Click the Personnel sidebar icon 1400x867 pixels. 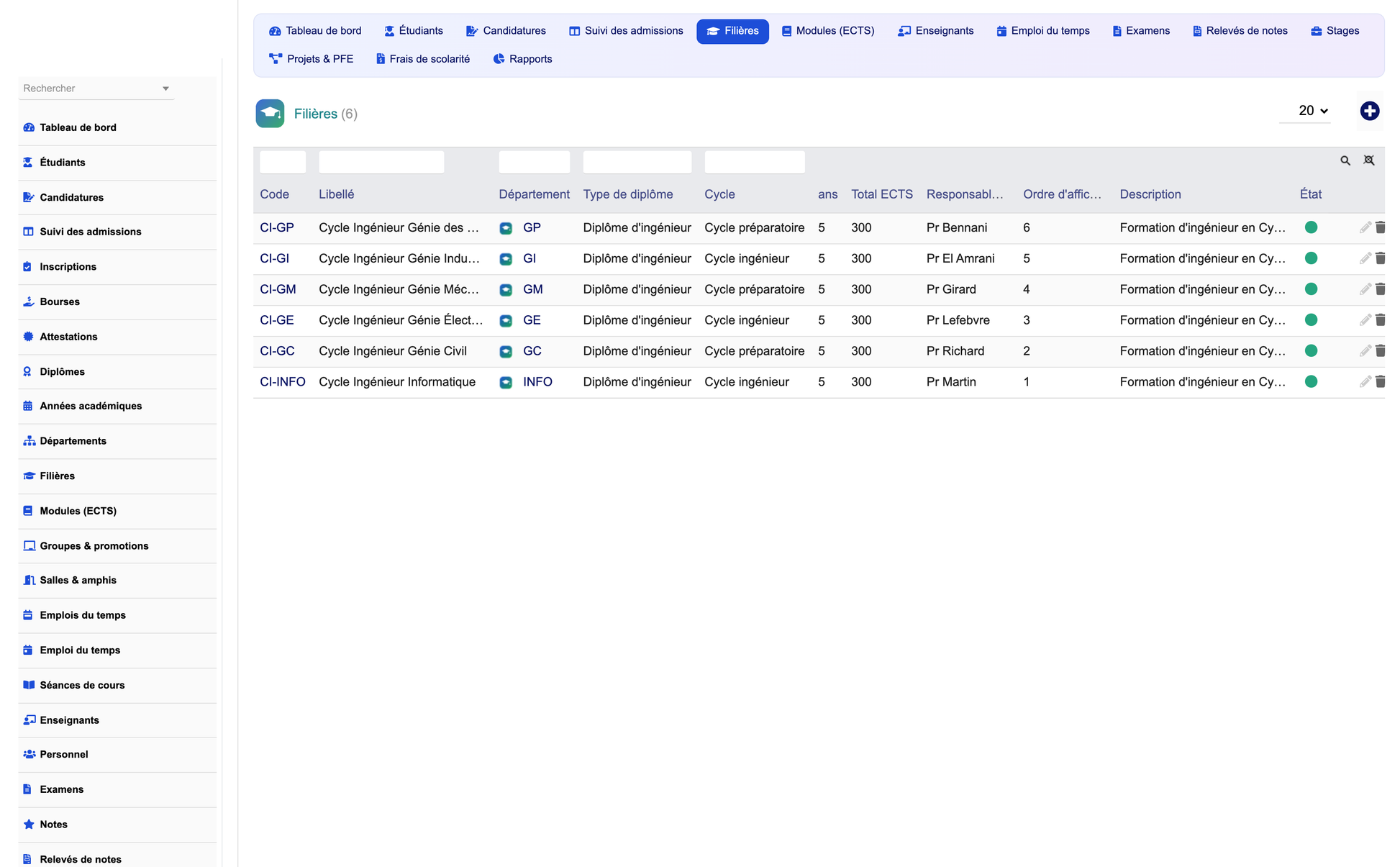pyautogui.click(x=29, y=755)
